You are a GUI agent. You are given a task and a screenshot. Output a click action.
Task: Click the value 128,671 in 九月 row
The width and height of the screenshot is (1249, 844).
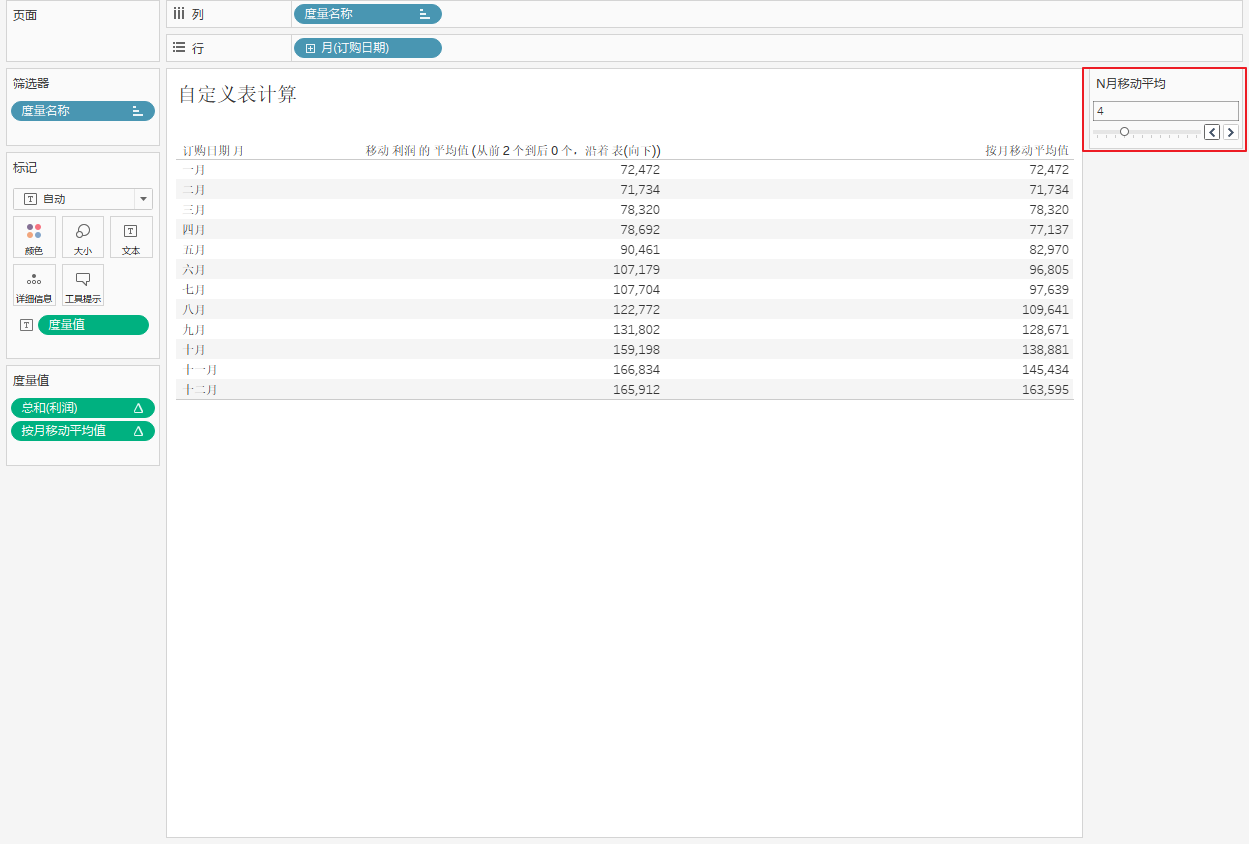(x=1045, y=330)
